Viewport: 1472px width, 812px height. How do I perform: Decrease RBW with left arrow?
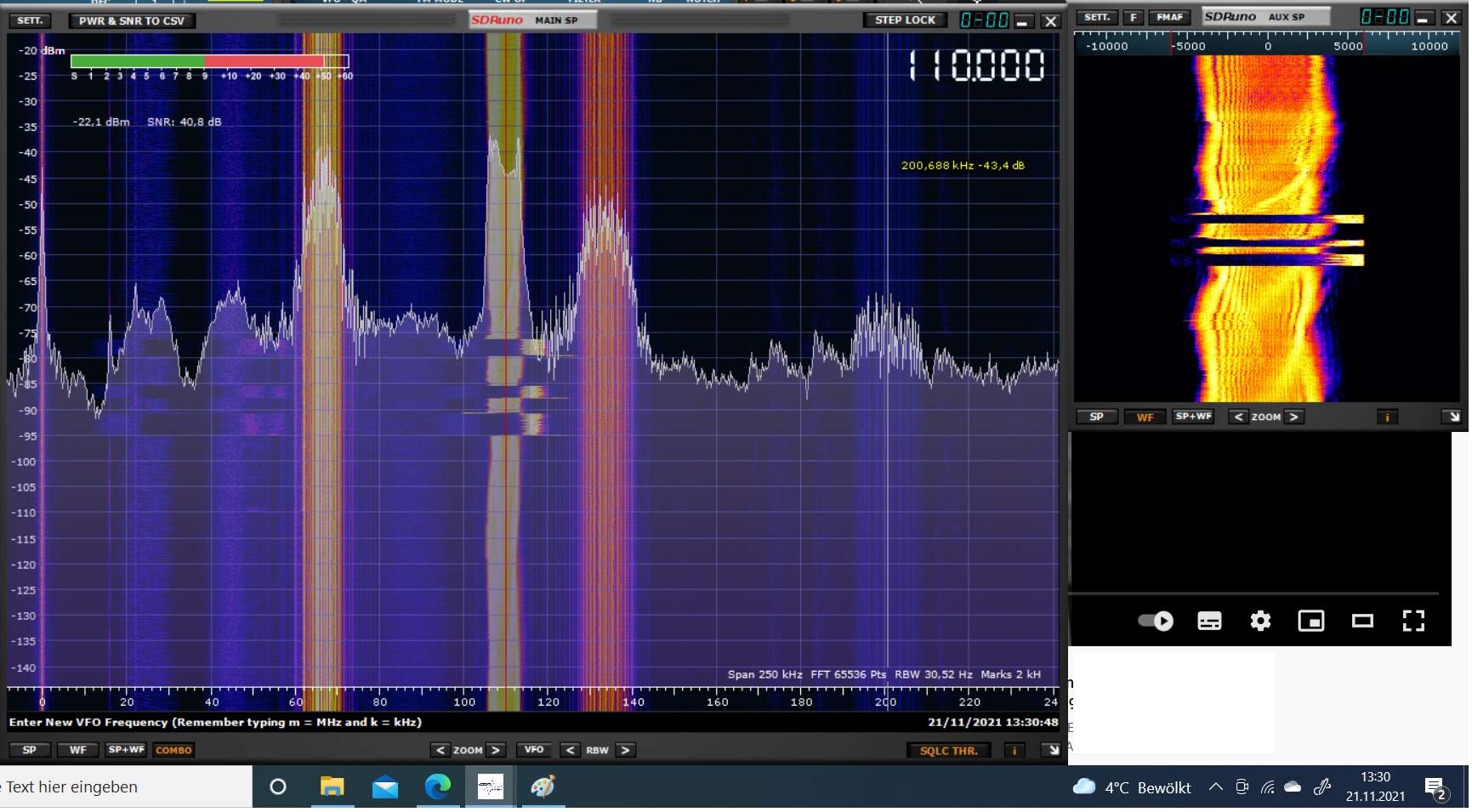coord(571,750)
